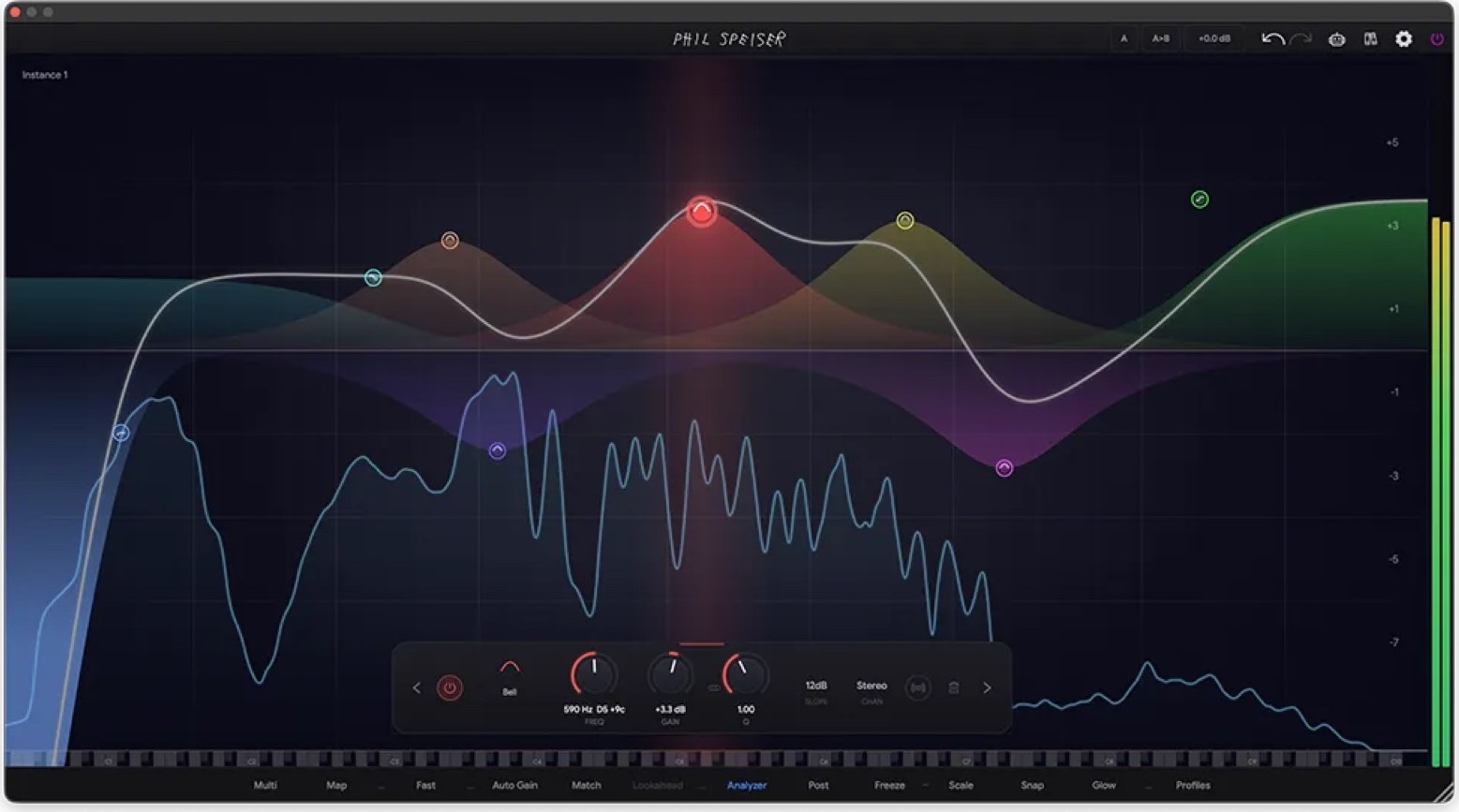Select the blue high-pass filter node

coord(121,433)
